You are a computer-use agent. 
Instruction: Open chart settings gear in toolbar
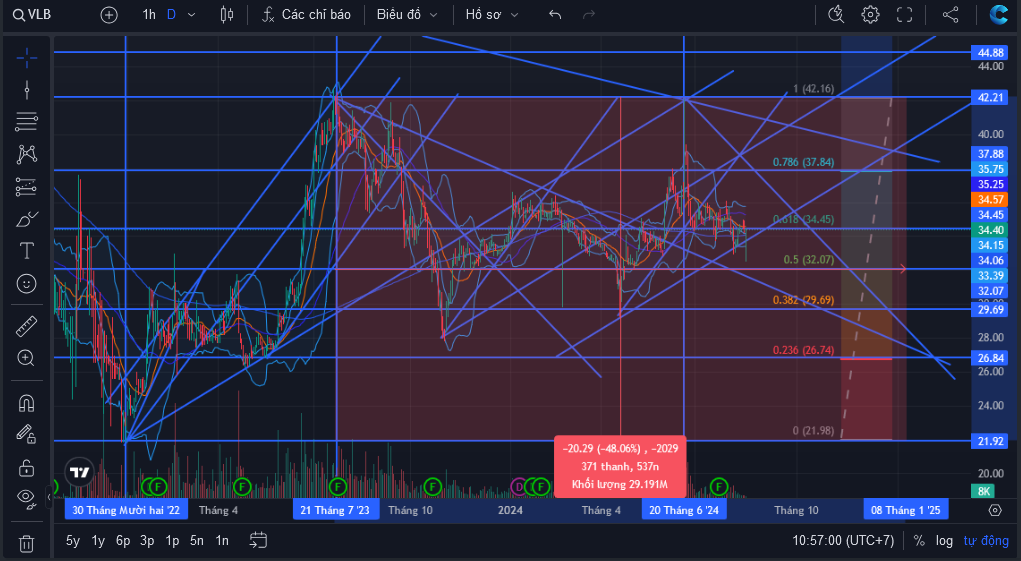871,14
